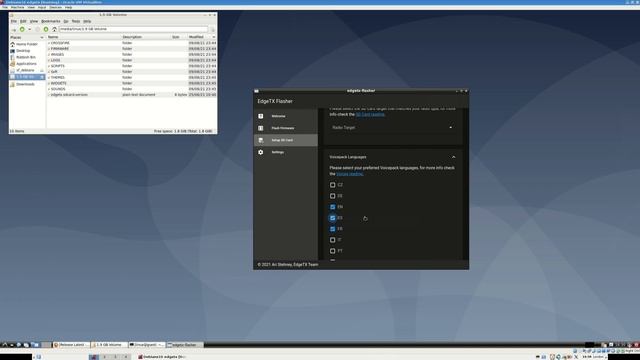Screen dimensions: 640x360
Task: Open File menu in file manager
Action: pos(13,21)
